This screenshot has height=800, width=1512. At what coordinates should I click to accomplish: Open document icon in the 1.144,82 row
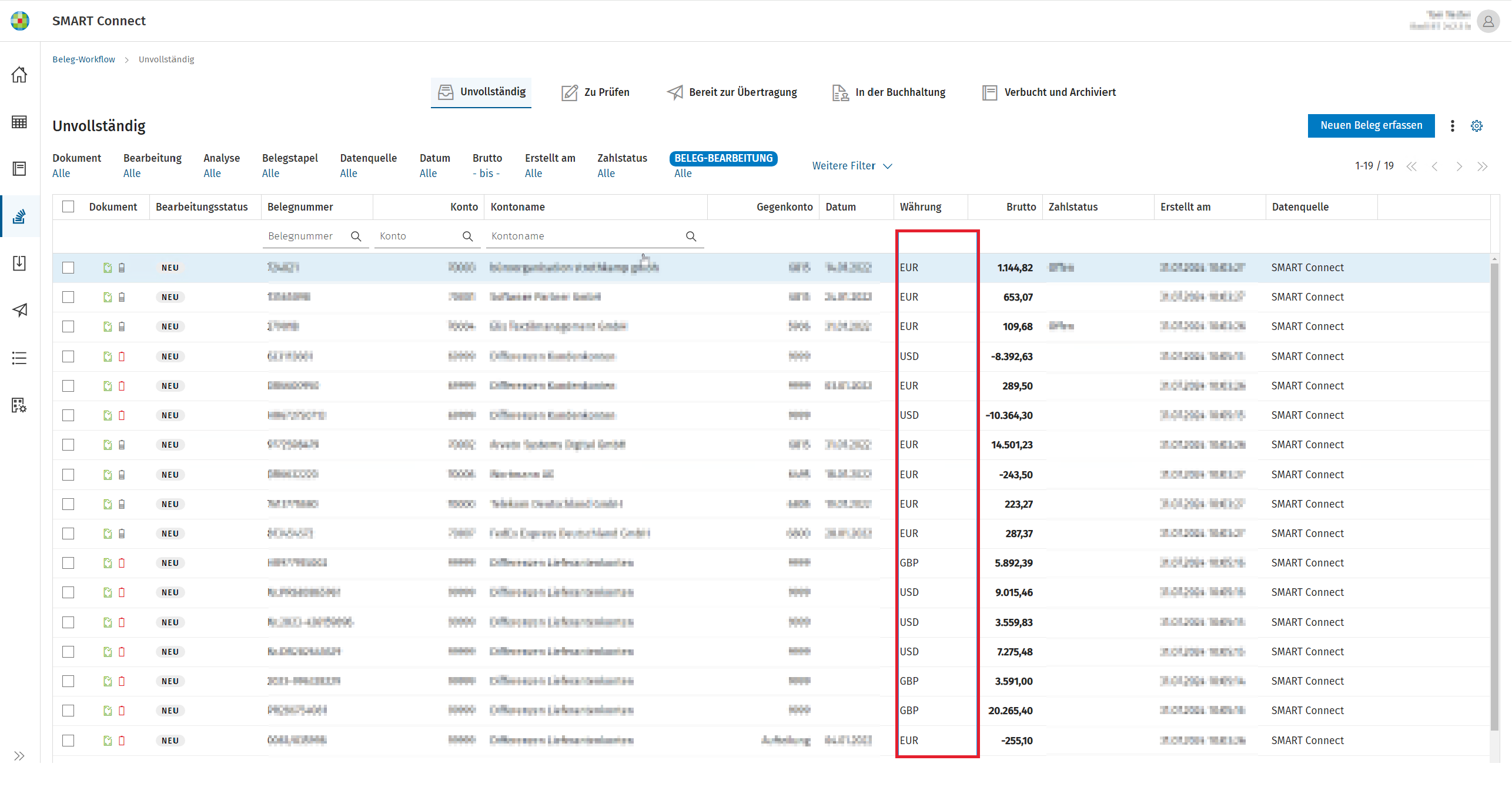click(x=108, y=268)
